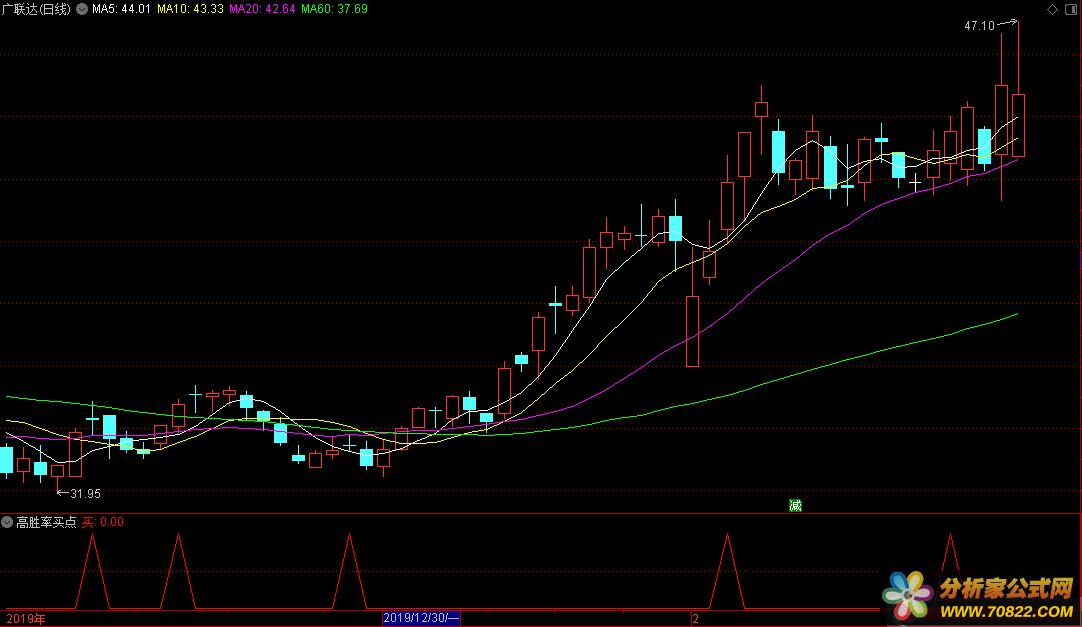Expand the dropdown next to 广联达(日线)
Viewport: 1082px width, 627px height.
(81, 9)
